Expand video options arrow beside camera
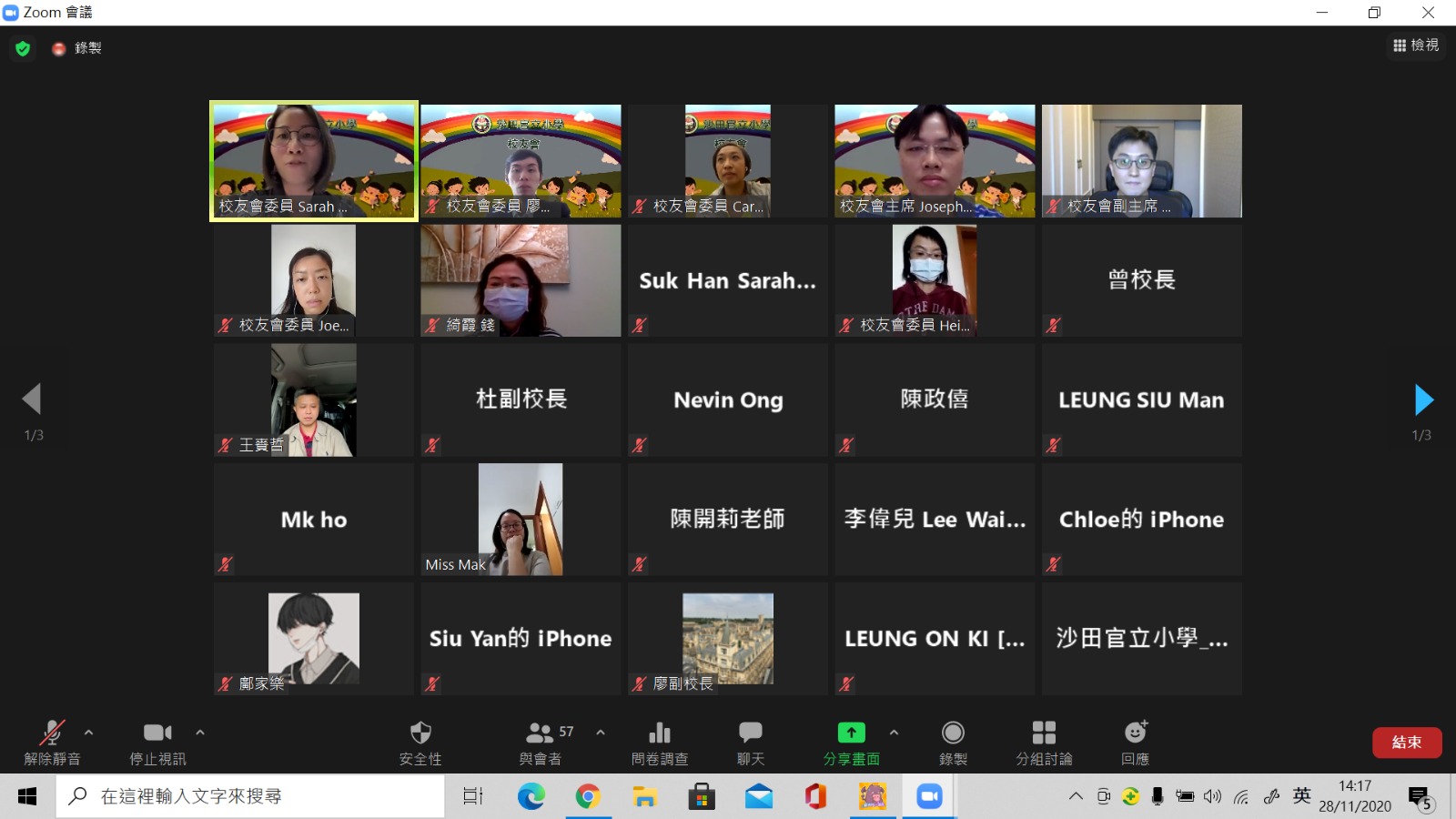1456x819 pixels. (x=200, y=732)
